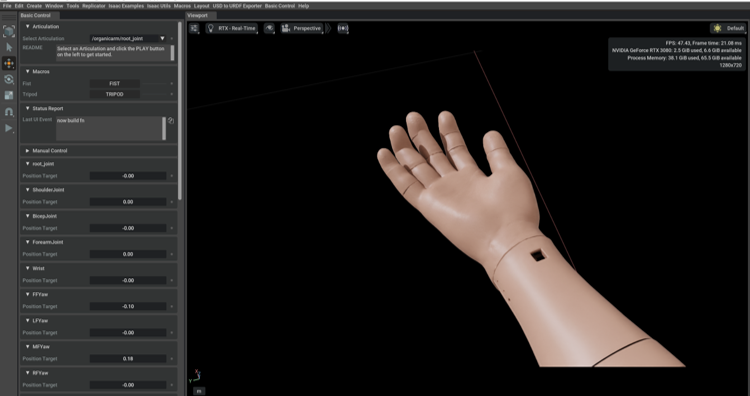Open the selection mode cube tool
The image size is (750, 396).
point(9,32)
